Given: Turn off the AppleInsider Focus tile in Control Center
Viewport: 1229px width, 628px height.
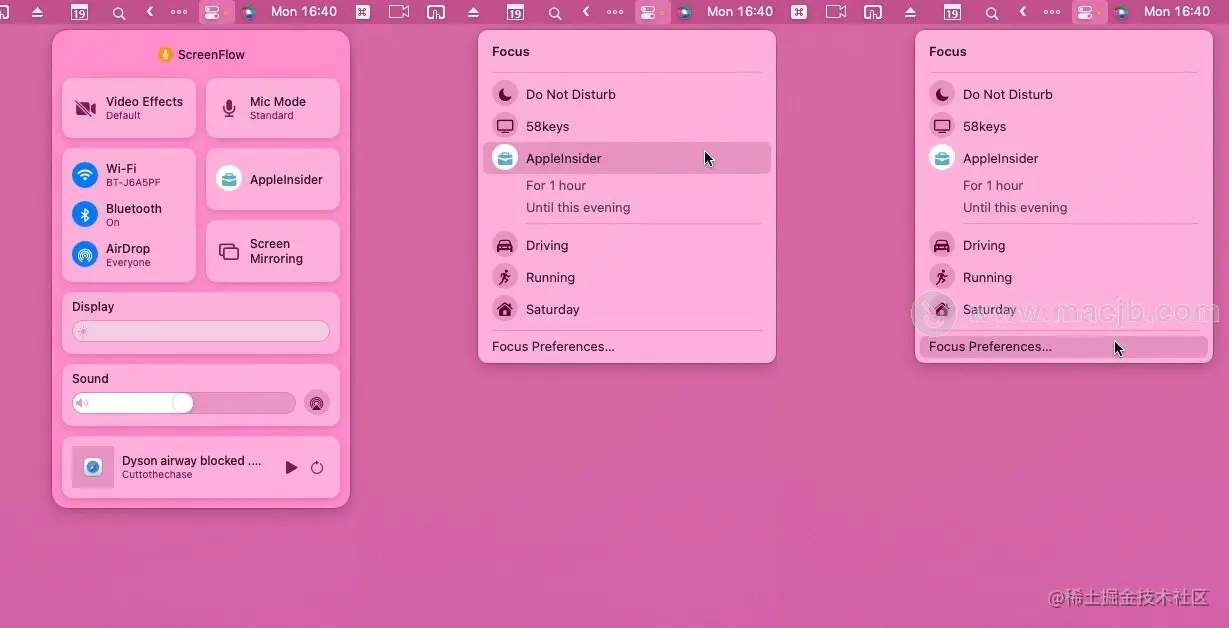Looking at the screenshot, I should pos(273,179).
